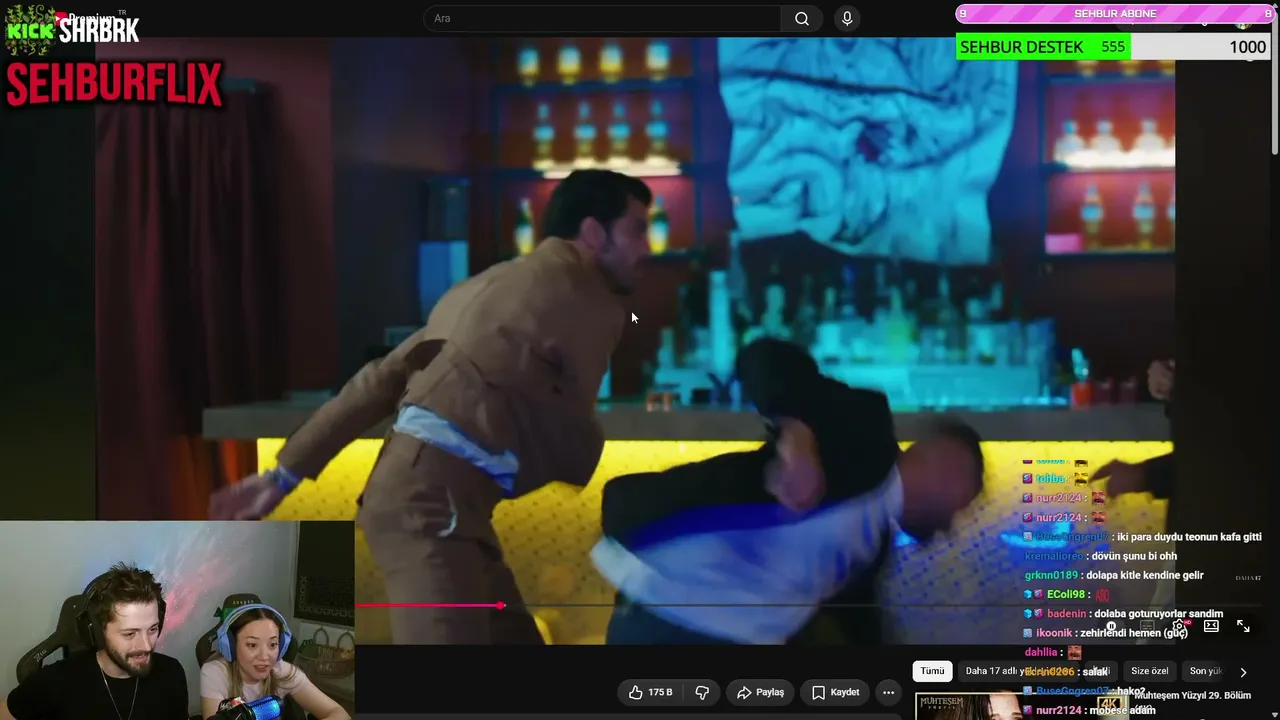The image size is (1280, 720).
Task: Open the three-dot more actions menu
Action: 888,692
